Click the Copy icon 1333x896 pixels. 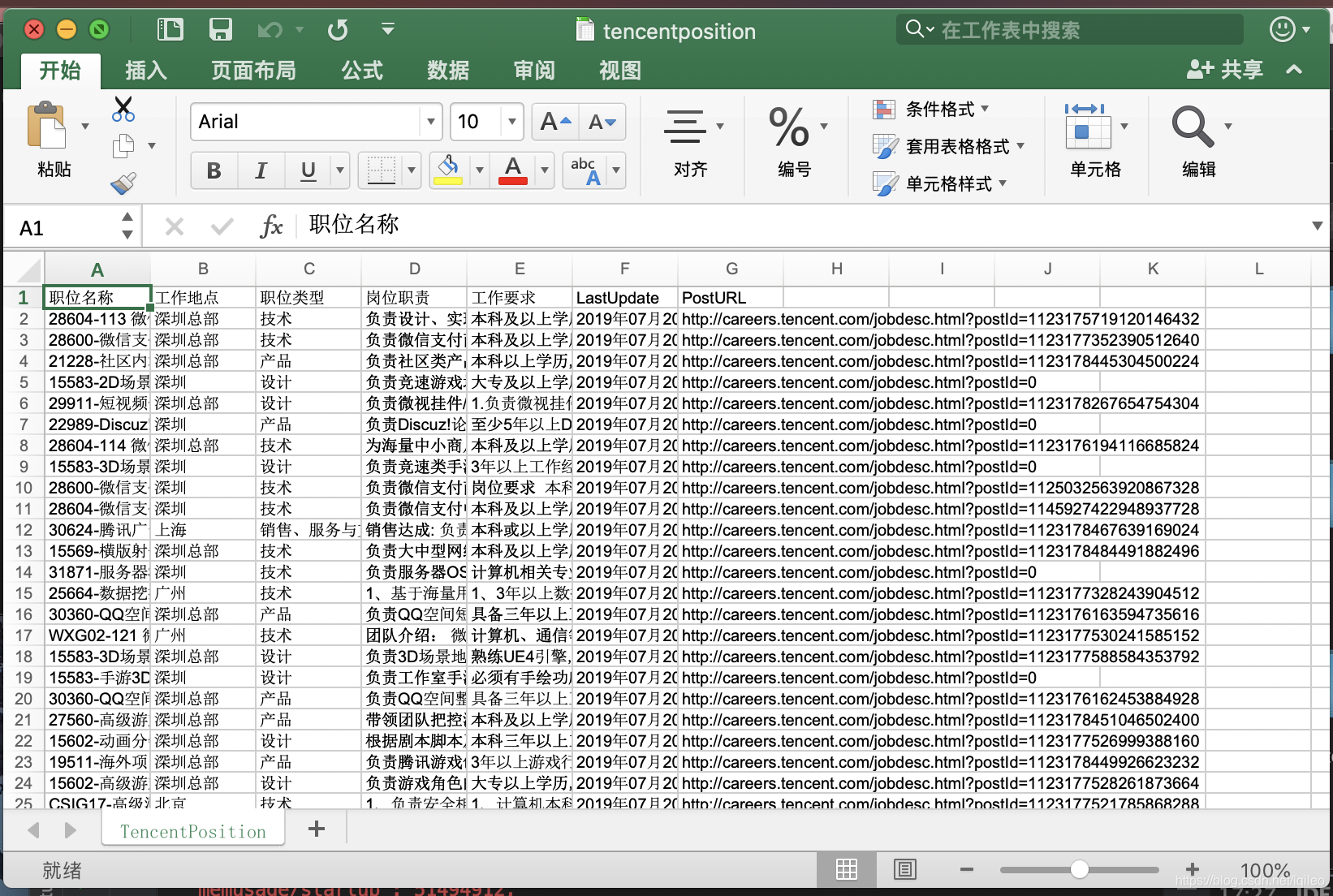click(123, 146)
